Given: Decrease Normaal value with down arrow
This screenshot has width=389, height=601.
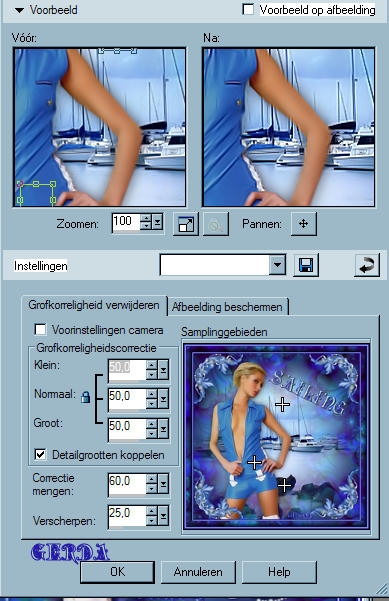Looking at the screenshot, I should pyautogui.click(x=152, y=403).
